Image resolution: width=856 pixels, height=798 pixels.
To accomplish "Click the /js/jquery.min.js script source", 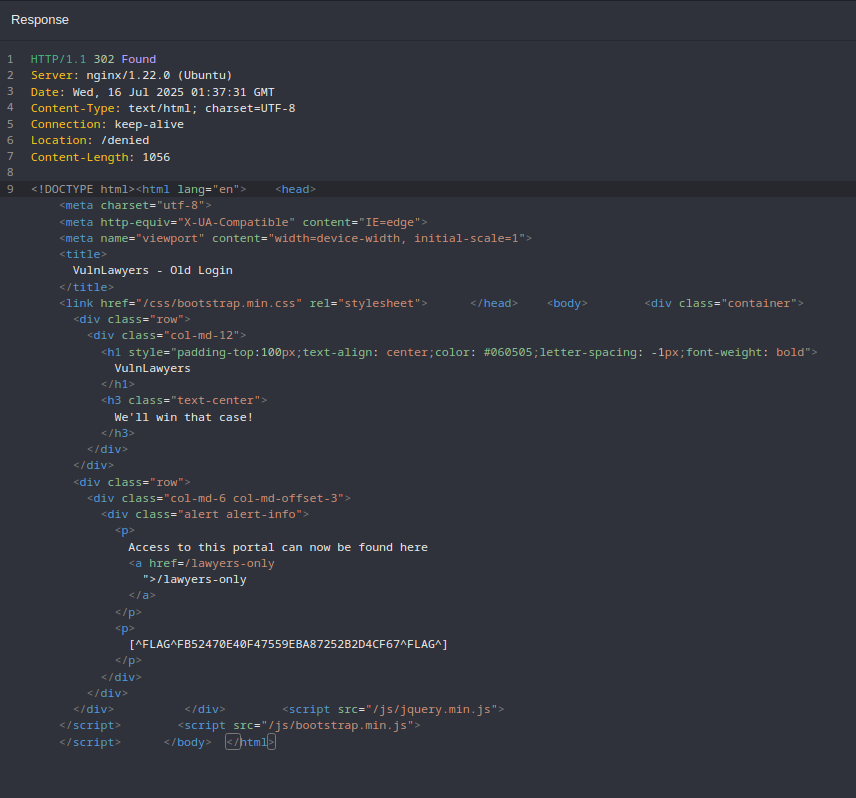I will pos(433,709).
